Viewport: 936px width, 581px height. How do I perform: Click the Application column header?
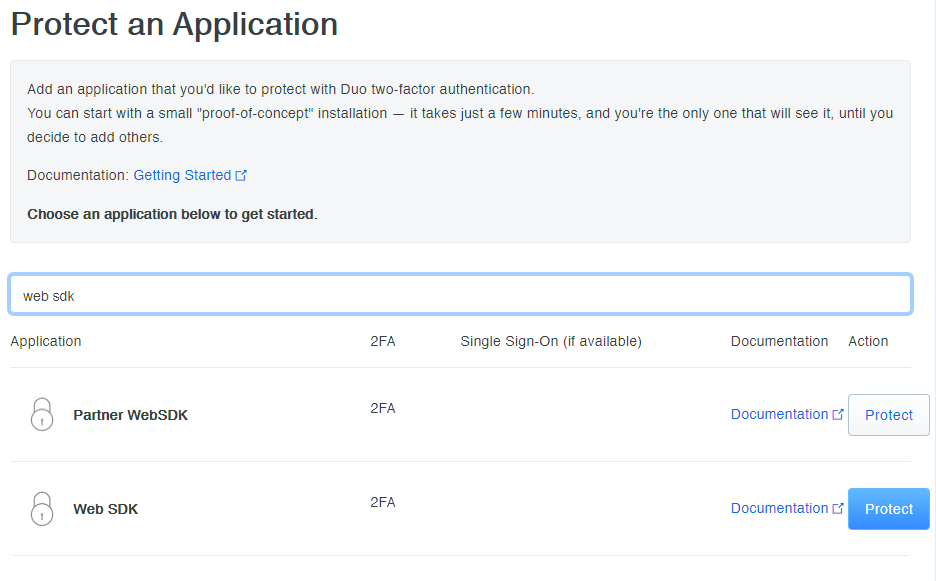46,341
